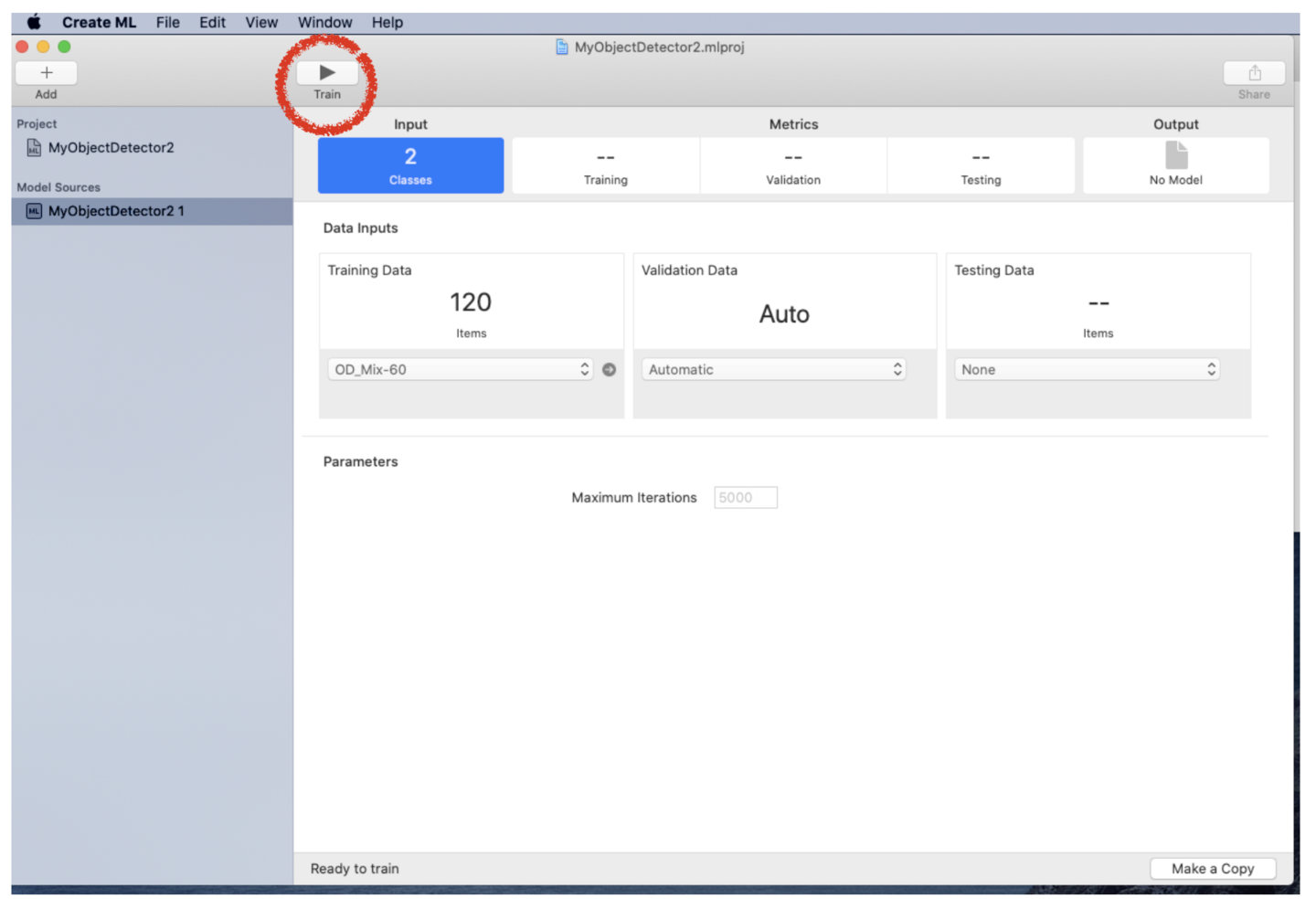This screenshot has height=909, width=1316.
Task: Click the file icon in window title
Action: (x=562, y=48)
